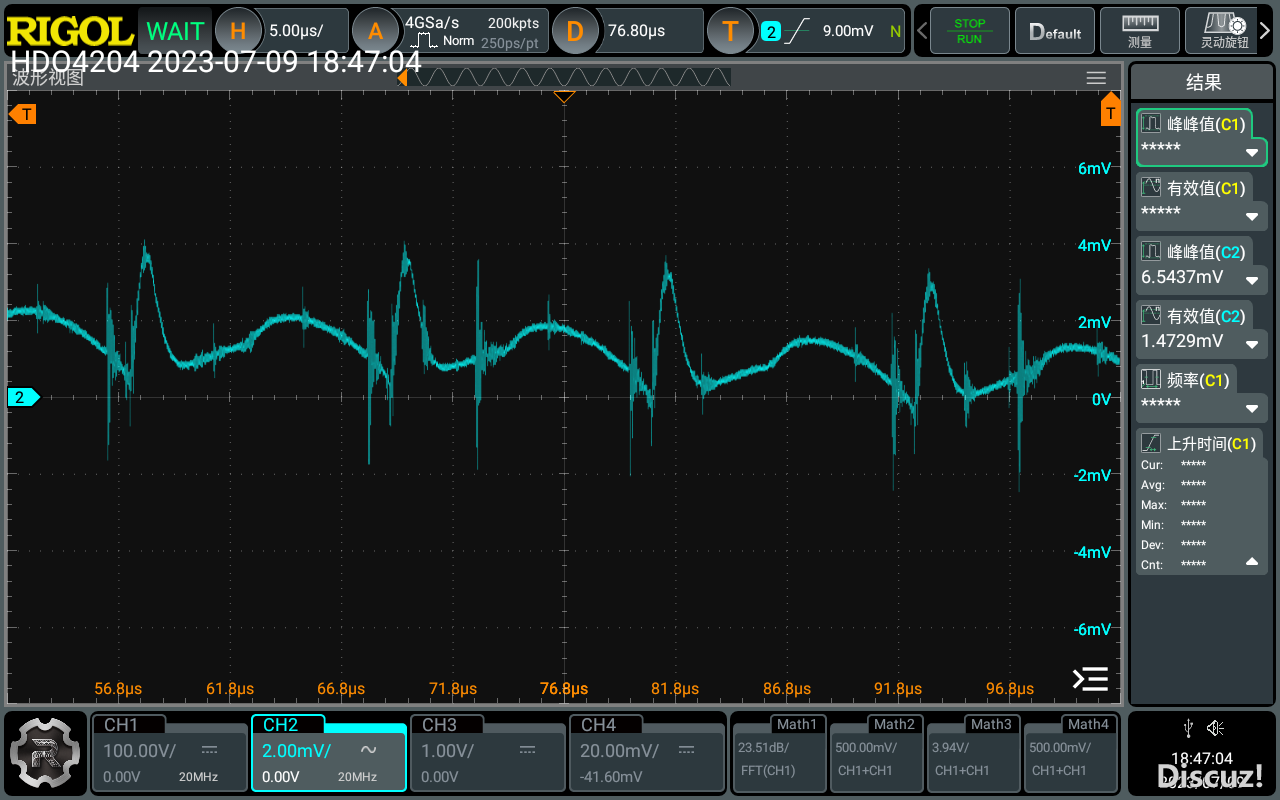Image resolution: width=1280 pixels, height=800 pixels.
Task: Collapse the rise time C1 statistics
Action: [1252, 562]
